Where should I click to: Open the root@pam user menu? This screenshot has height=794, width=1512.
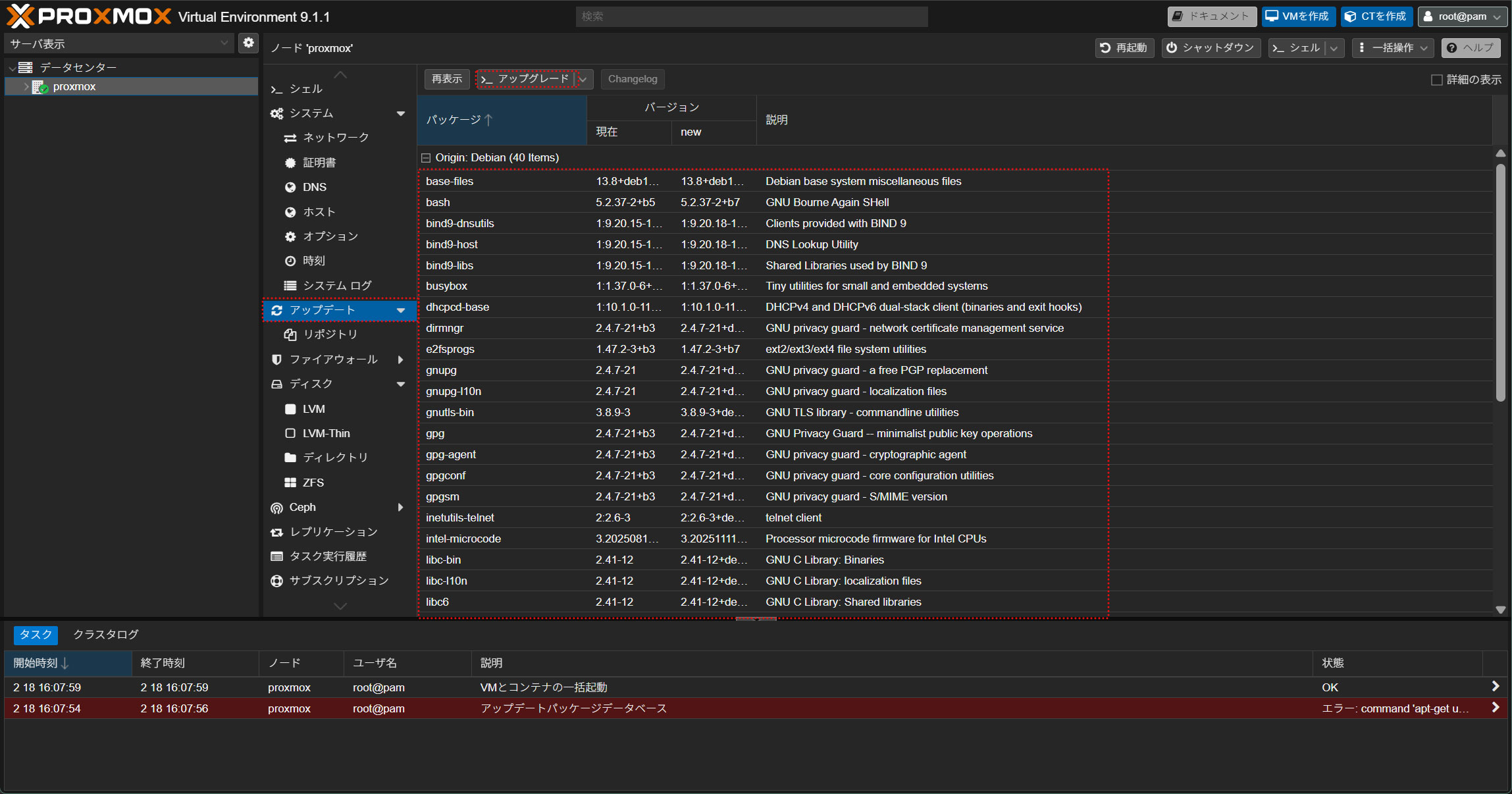pyautogui.click(x=1463, y=16)
